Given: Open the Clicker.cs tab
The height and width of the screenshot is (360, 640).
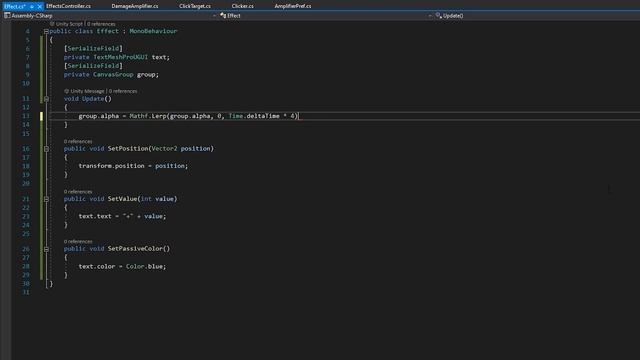Looking at the screenshot, I should click(x=242, y=6).
